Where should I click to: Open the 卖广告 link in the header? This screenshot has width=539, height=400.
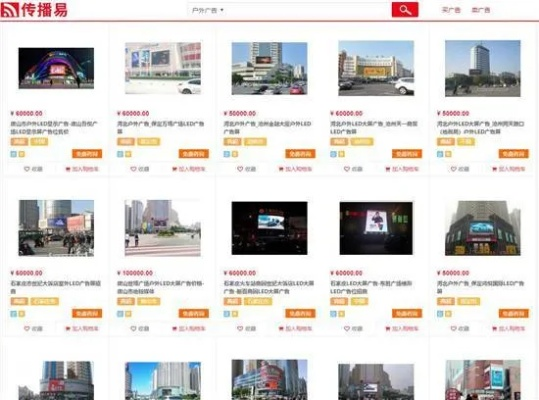pos(481,10)
